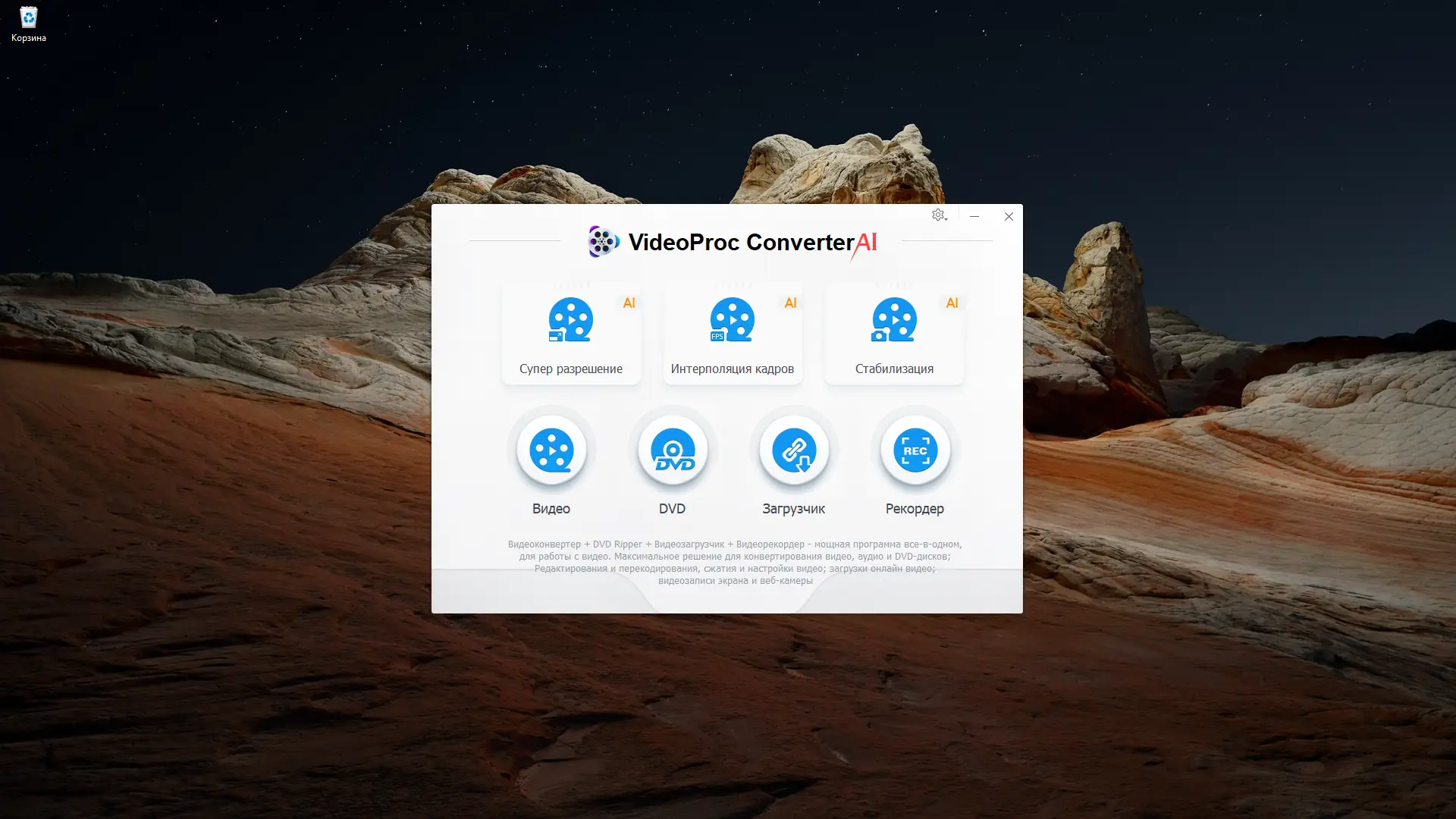The height and width of the screenshot is (819, 1456).
Task: Minimize the VideoProc Converter window
Action: (974, 216)
